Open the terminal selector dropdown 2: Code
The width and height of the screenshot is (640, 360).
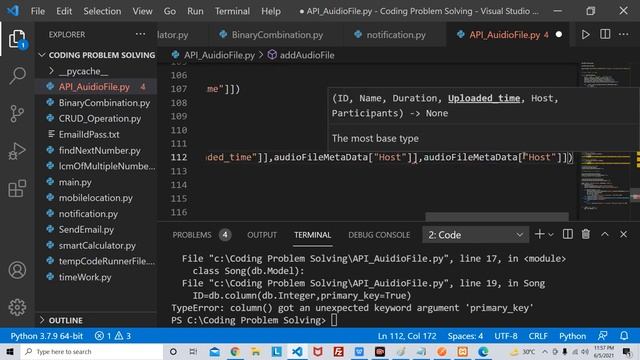(476, 235)
